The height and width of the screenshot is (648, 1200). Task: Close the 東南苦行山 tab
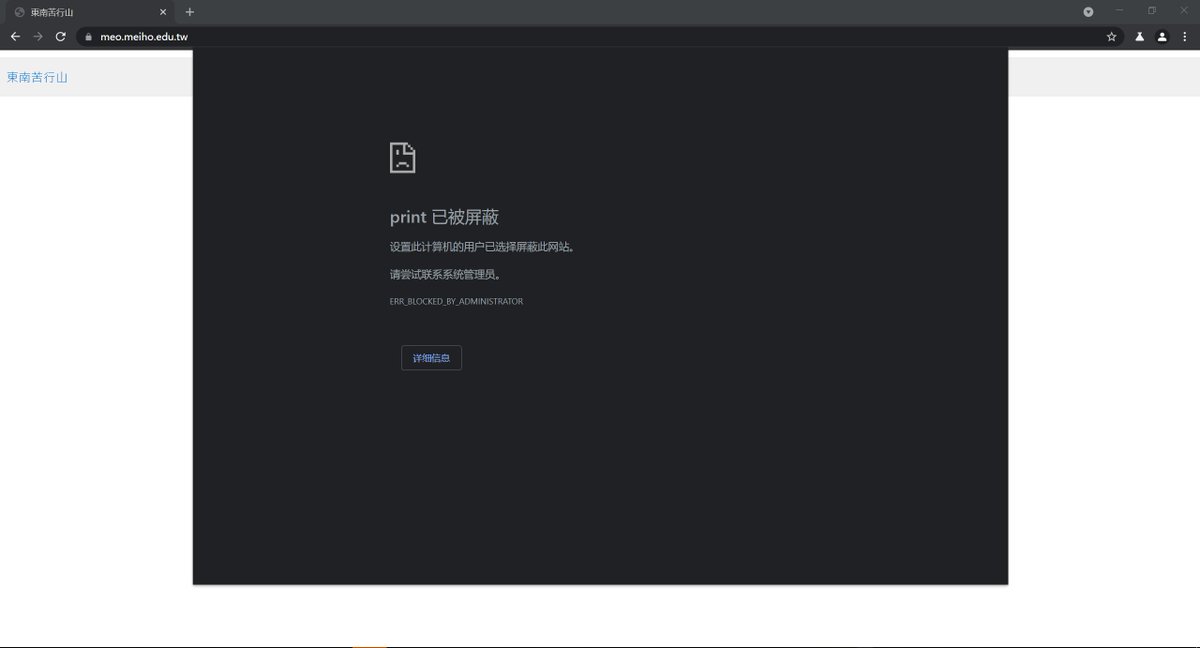point(163,12)
